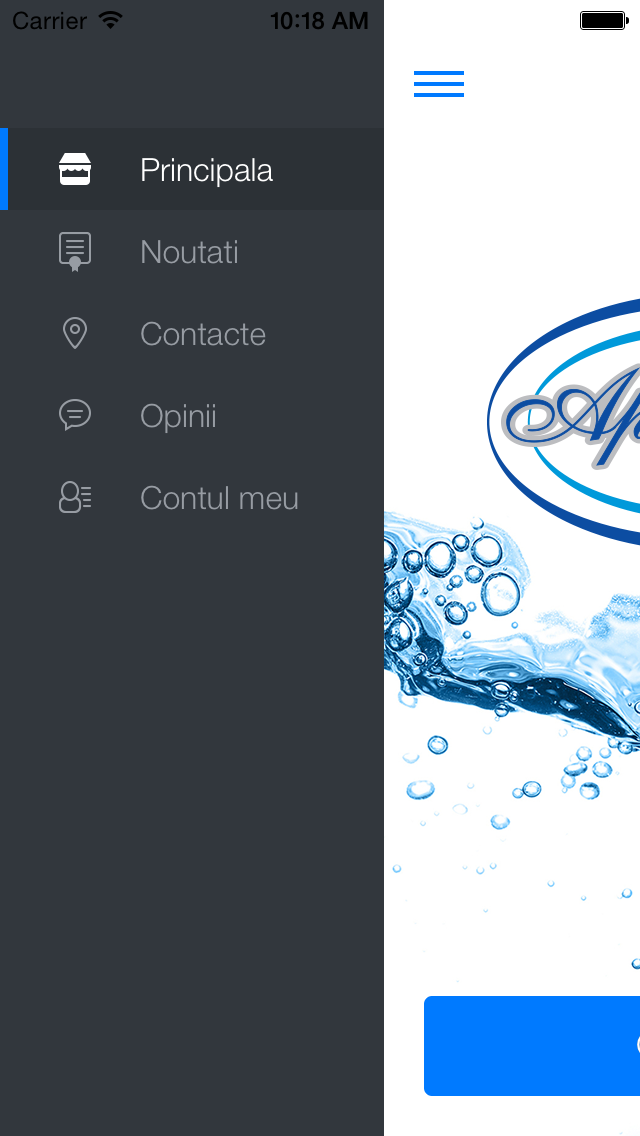Toggle the blue hamburger menu icon
Viewport: 640px width, 1136px height.
[x=439, y=84]
